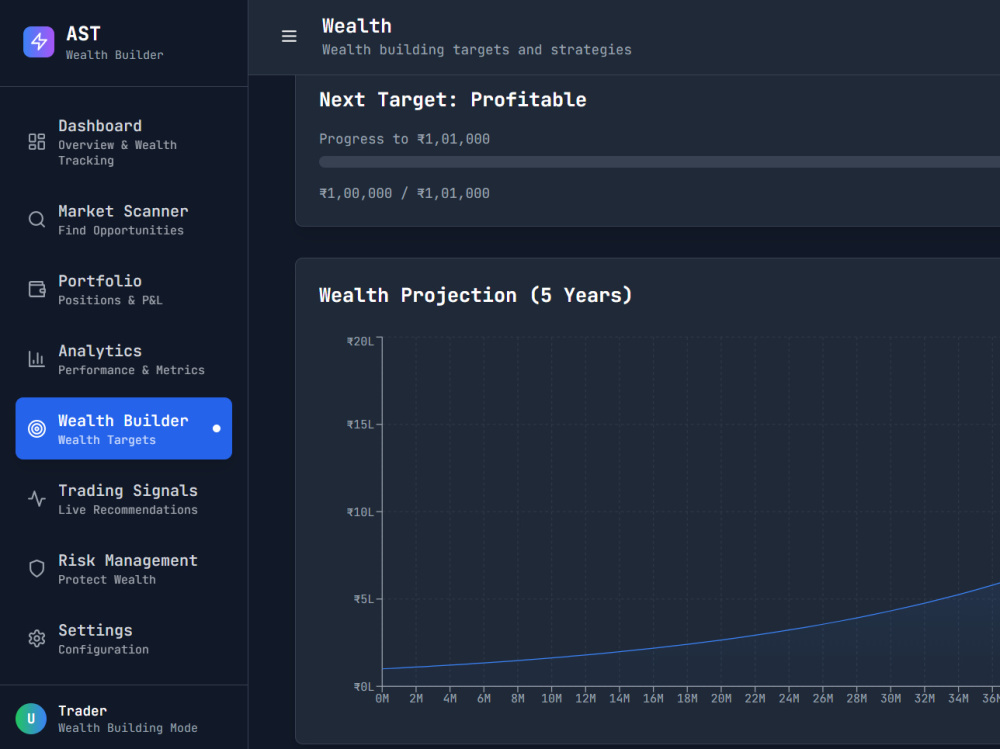
Task: Click the Risk Management shield icon
Action: [x=37, y=568]
